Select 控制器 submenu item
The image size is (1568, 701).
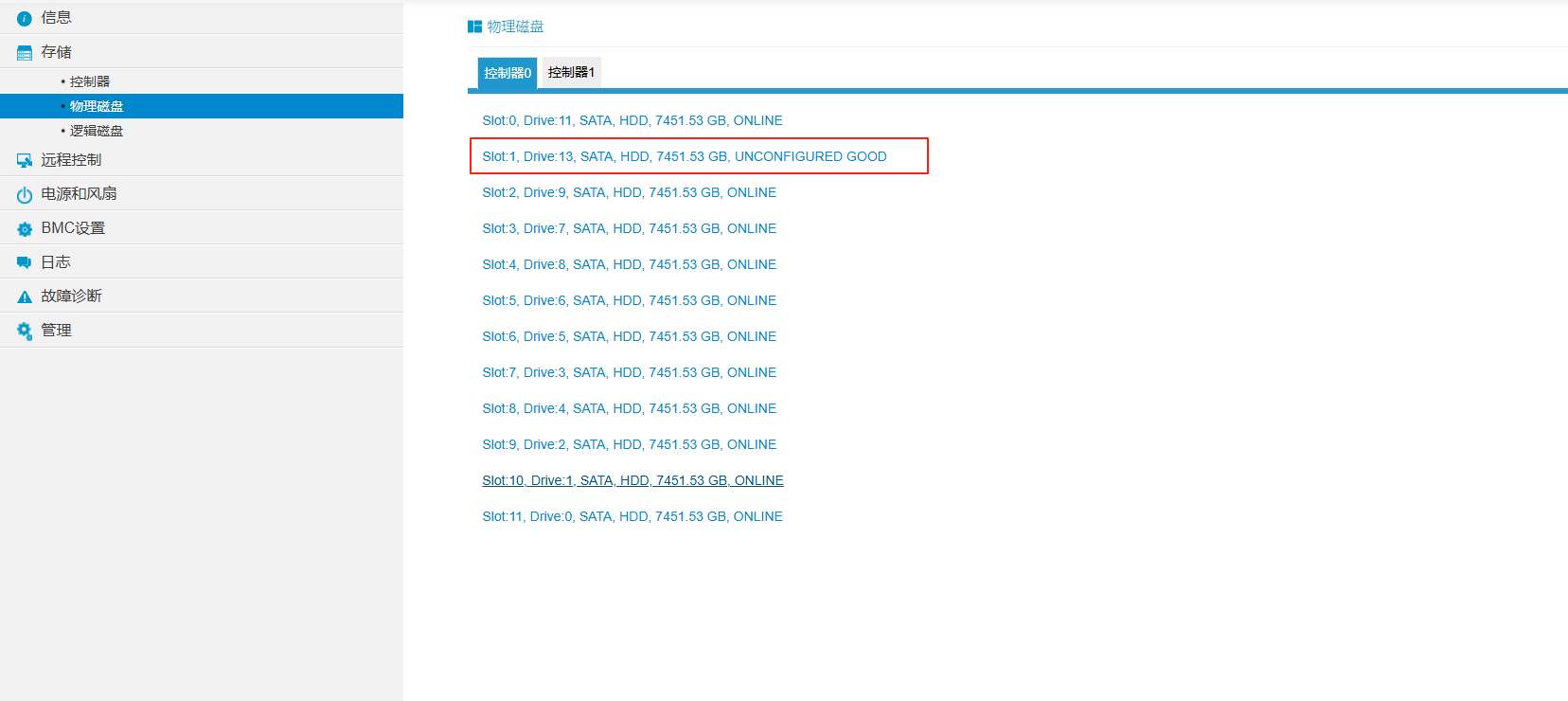coord(202,81)
